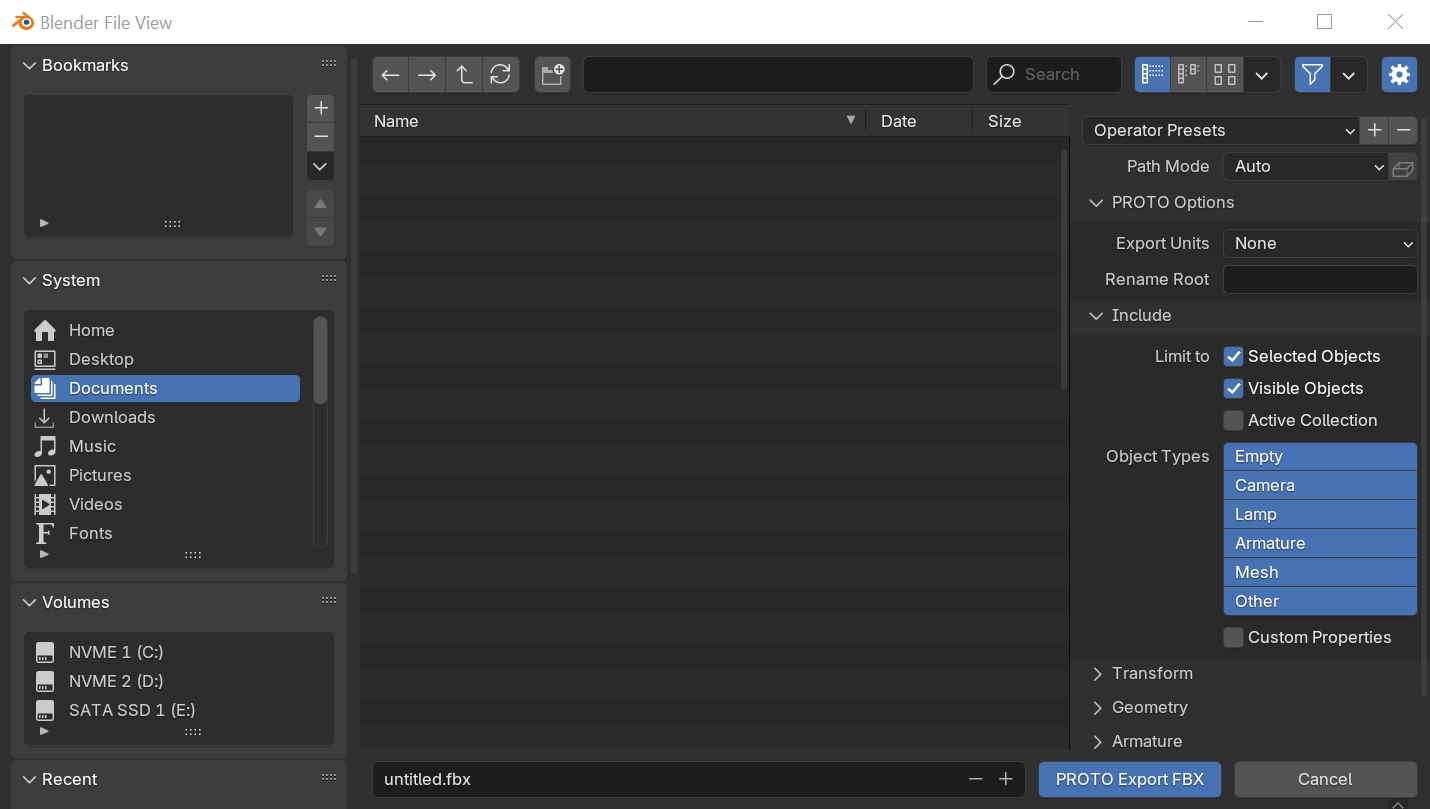
Task: Create a new directory
Action: pyautogui.click(x=552, y=75)
